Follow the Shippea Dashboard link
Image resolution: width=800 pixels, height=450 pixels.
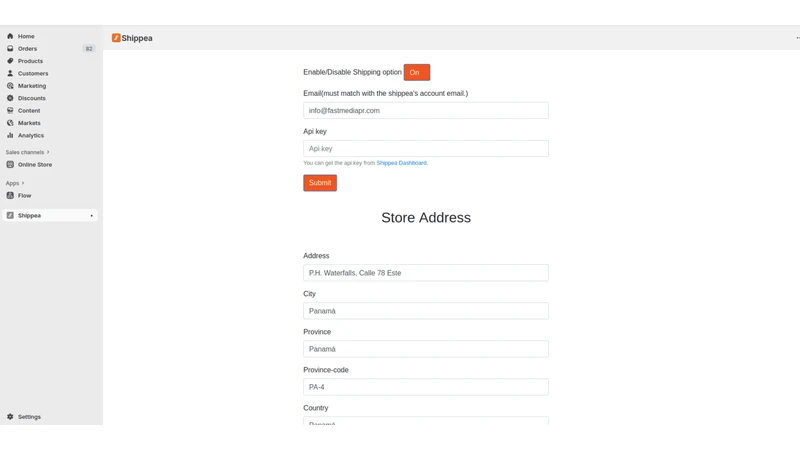coord(402,163)
